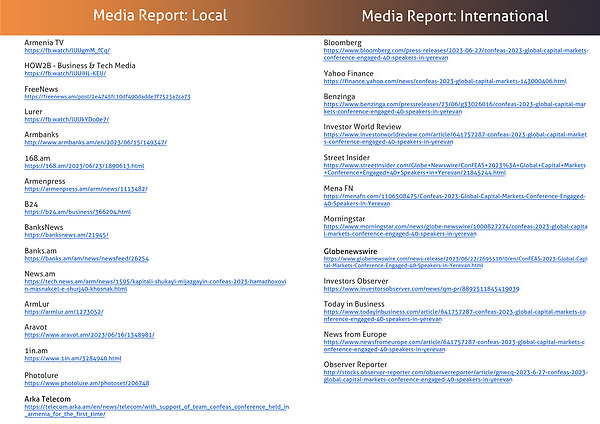600x424 pixels.
Task: Visit the Banks.am newsfeed link
Action: [x=86, y=258]
